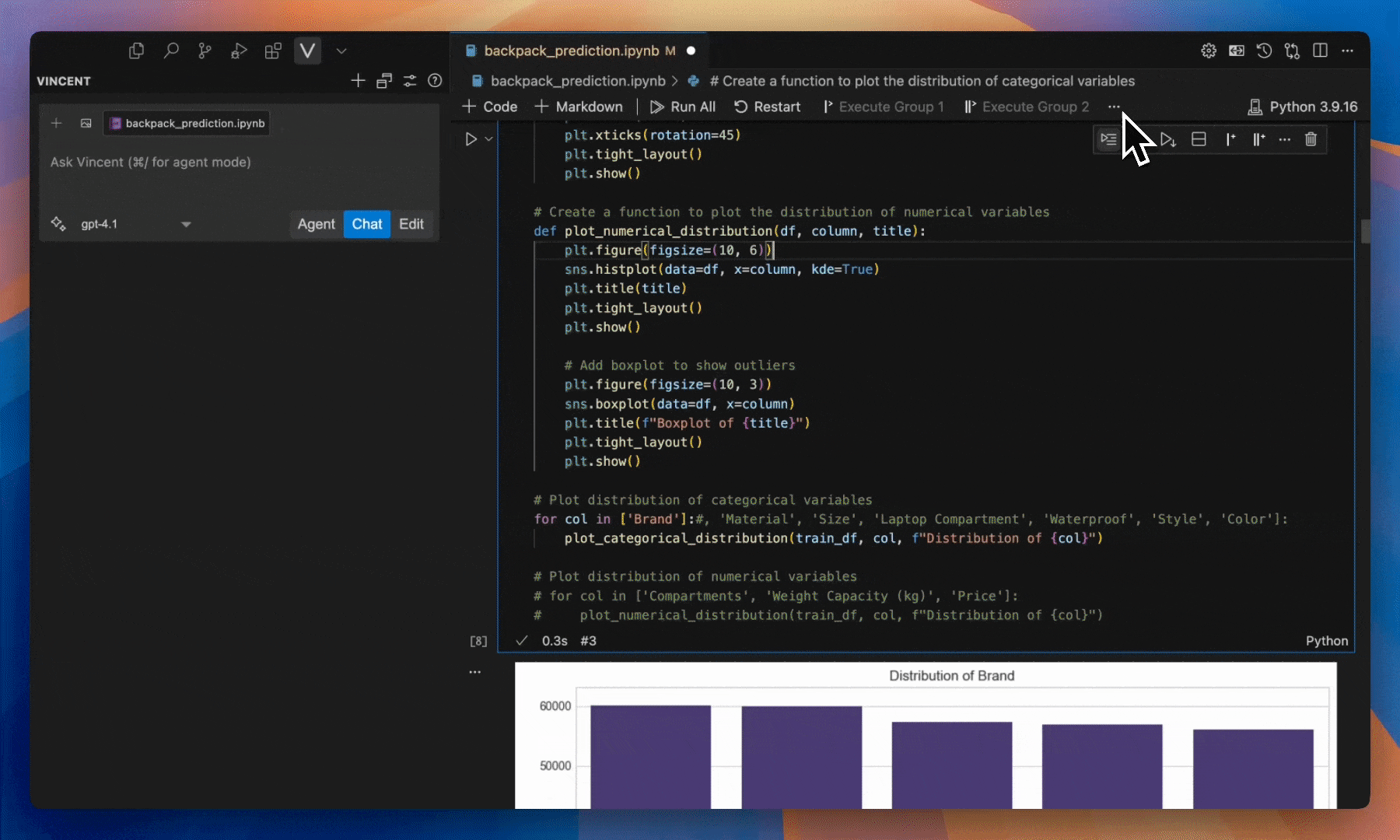The width and height of the screenshot is (1400, 840).
Task: Open notebook settings gear icon
Action: click(x=1209, y=51)
